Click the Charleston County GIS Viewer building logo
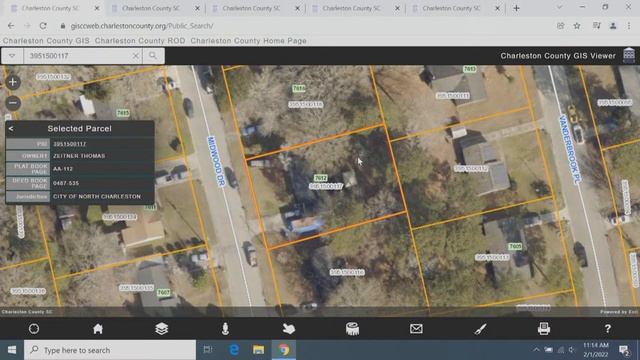Screen dimensions: 640x360 click(629, 55)
